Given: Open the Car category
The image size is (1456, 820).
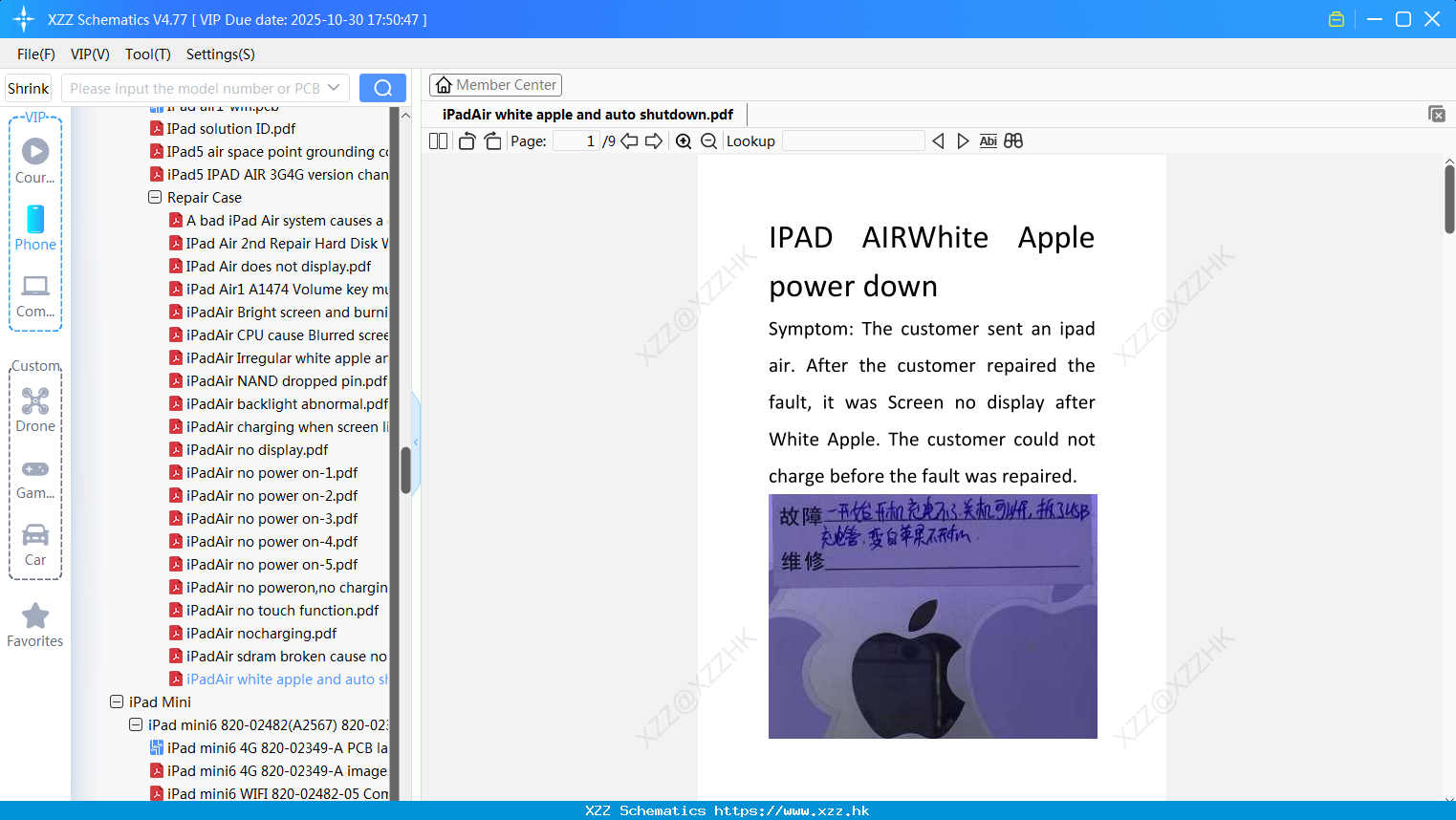Looking at the screenshot, I should point(35,545).
